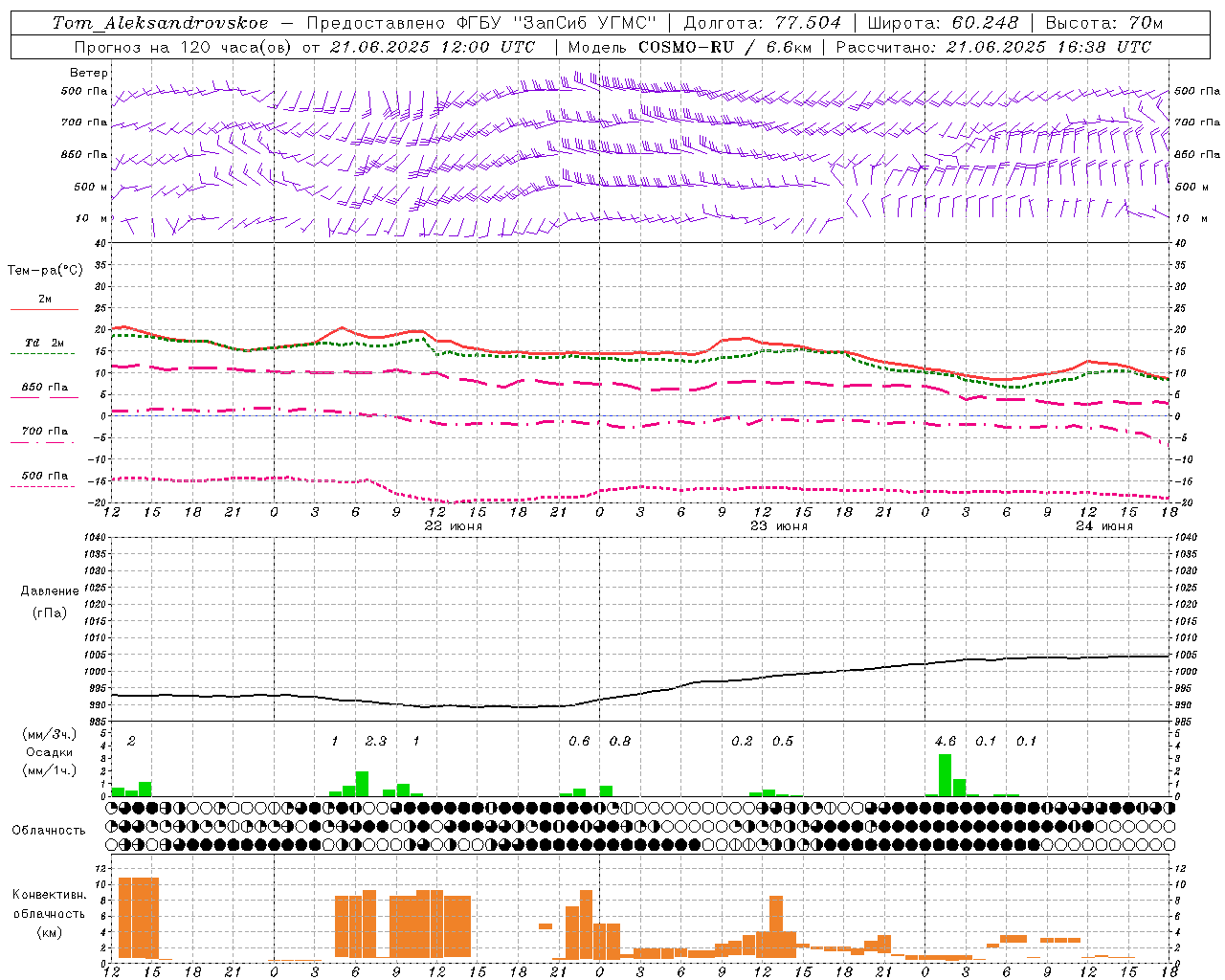The width and height of the screenshot is (1225, 980).
Task: Click the tallest green precipitation bar under 4.6
Action: (946, 775)
